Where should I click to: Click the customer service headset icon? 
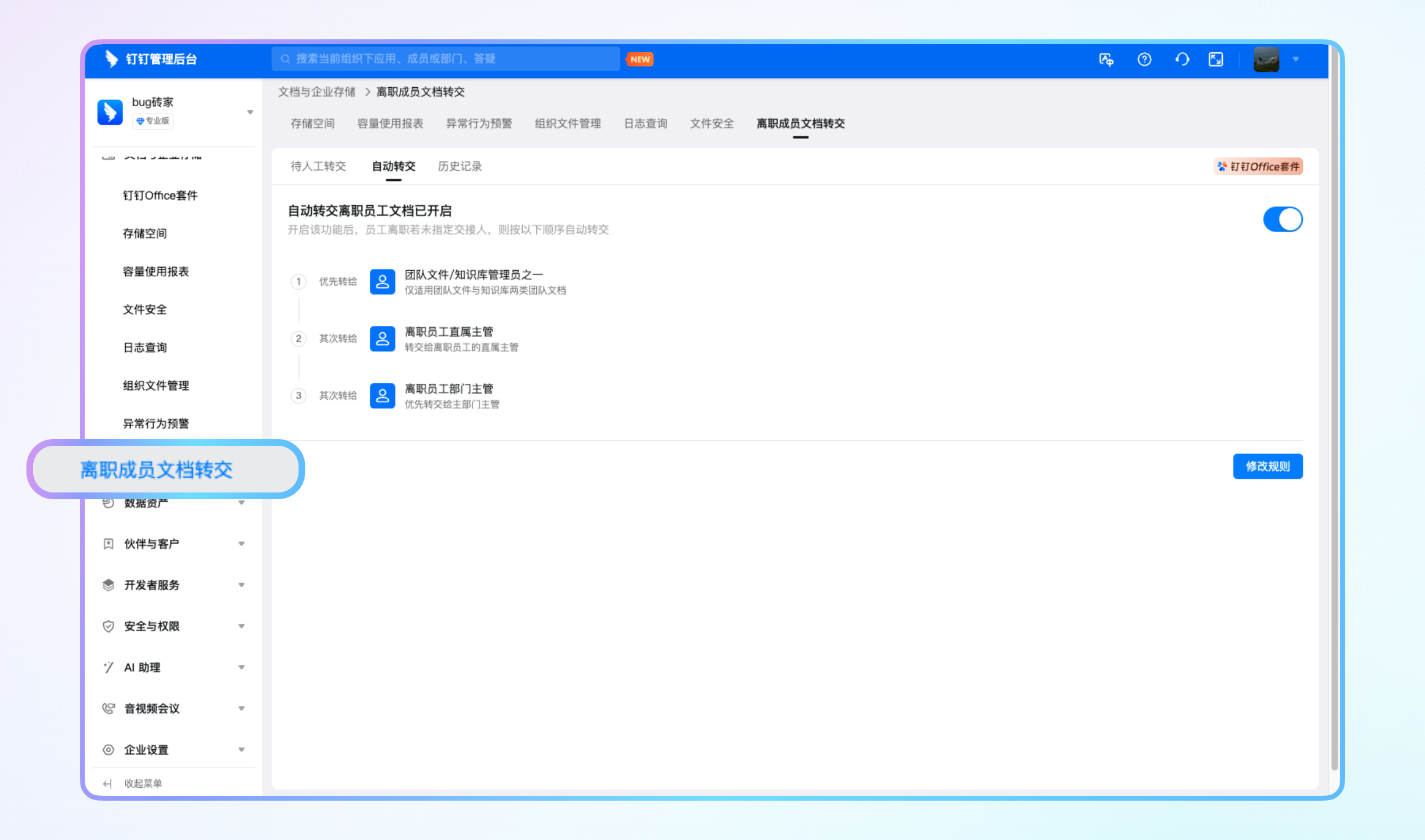[x=1182, y=60]
